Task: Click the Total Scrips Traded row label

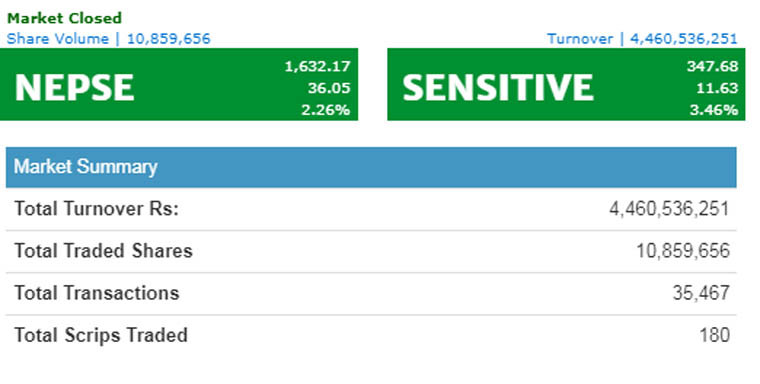Action: [x=101, y=335]
